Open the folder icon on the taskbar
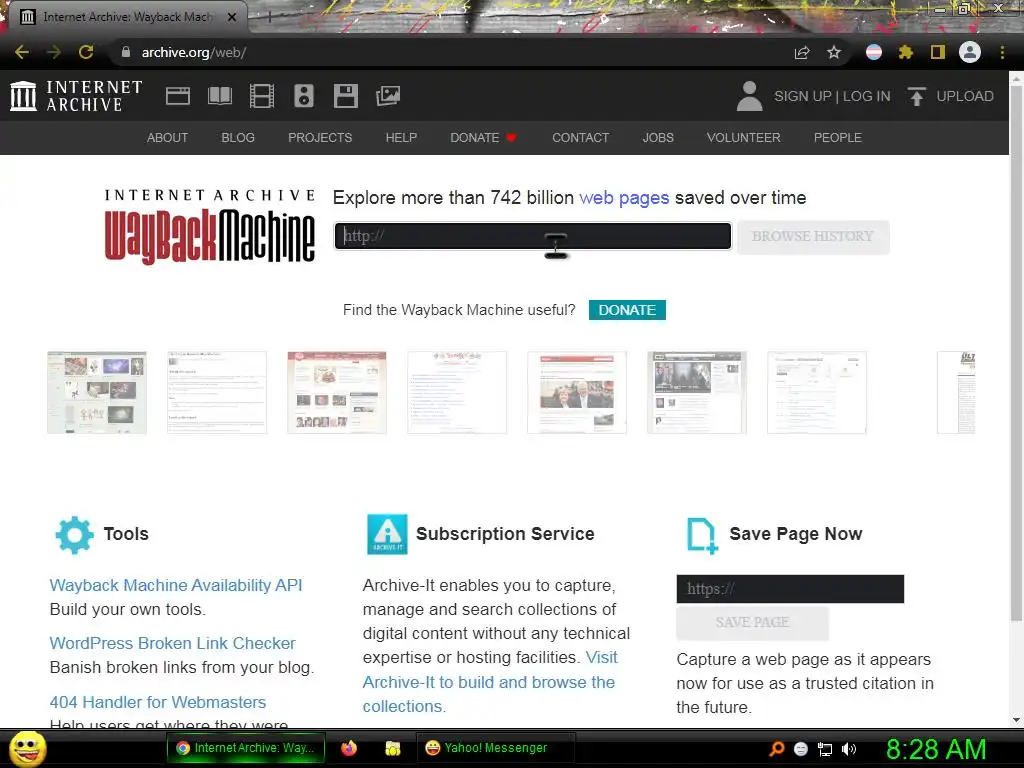 pos(392,748)
